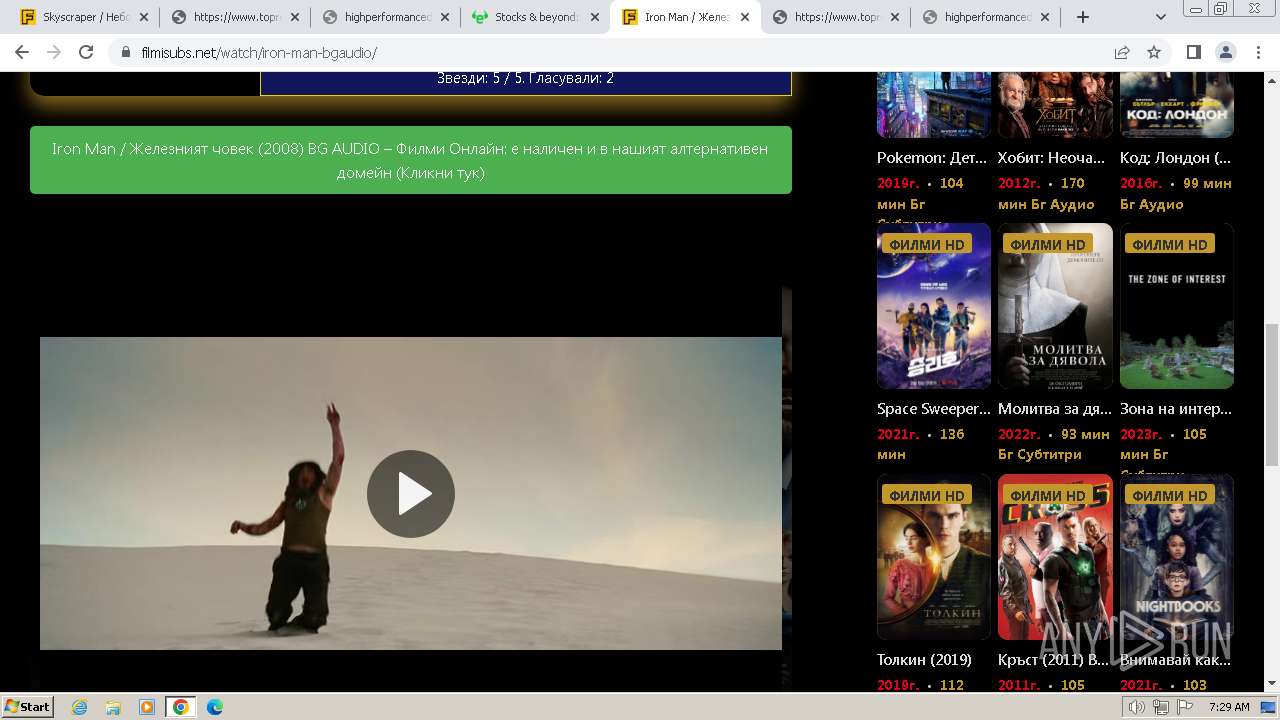Open Microsoft Edge from the taskbar
Image resolution: width=1280 pixels, height=720 pixels.
pos(215,707)
